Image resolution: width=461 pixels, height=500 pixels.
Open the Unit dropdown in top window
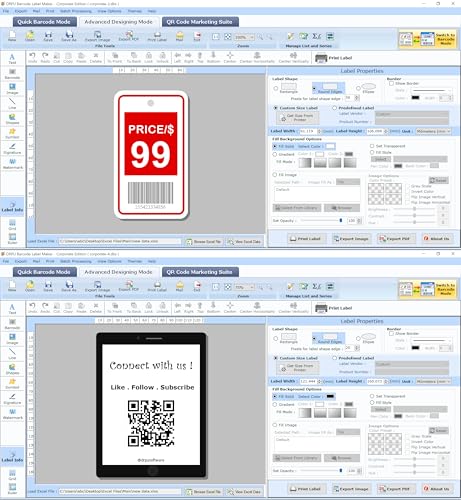click(x=433, y=131)
